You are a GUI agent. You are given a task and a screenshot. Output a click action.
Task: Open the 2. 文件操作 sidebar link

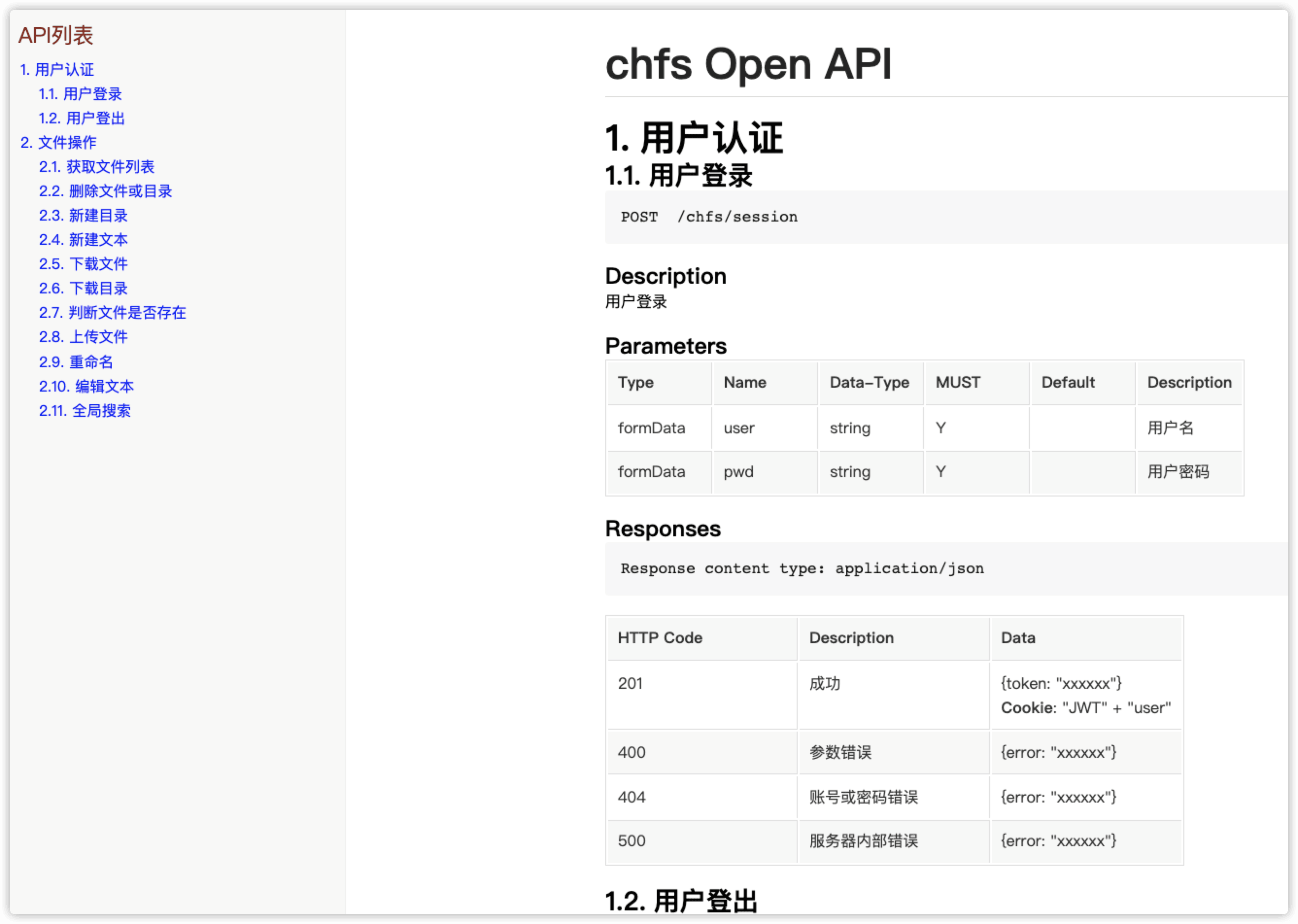coord(59,142)
